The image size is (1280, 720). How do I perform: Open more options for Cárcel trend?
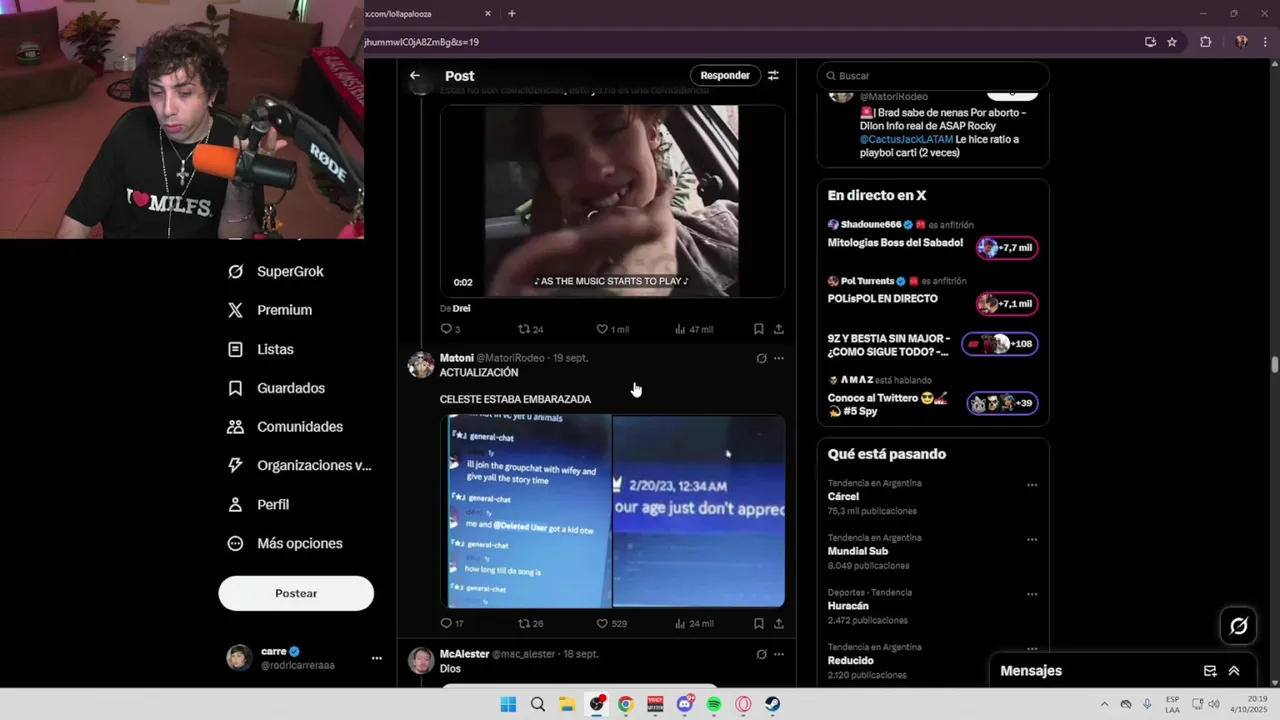(x=1032, y=485)
